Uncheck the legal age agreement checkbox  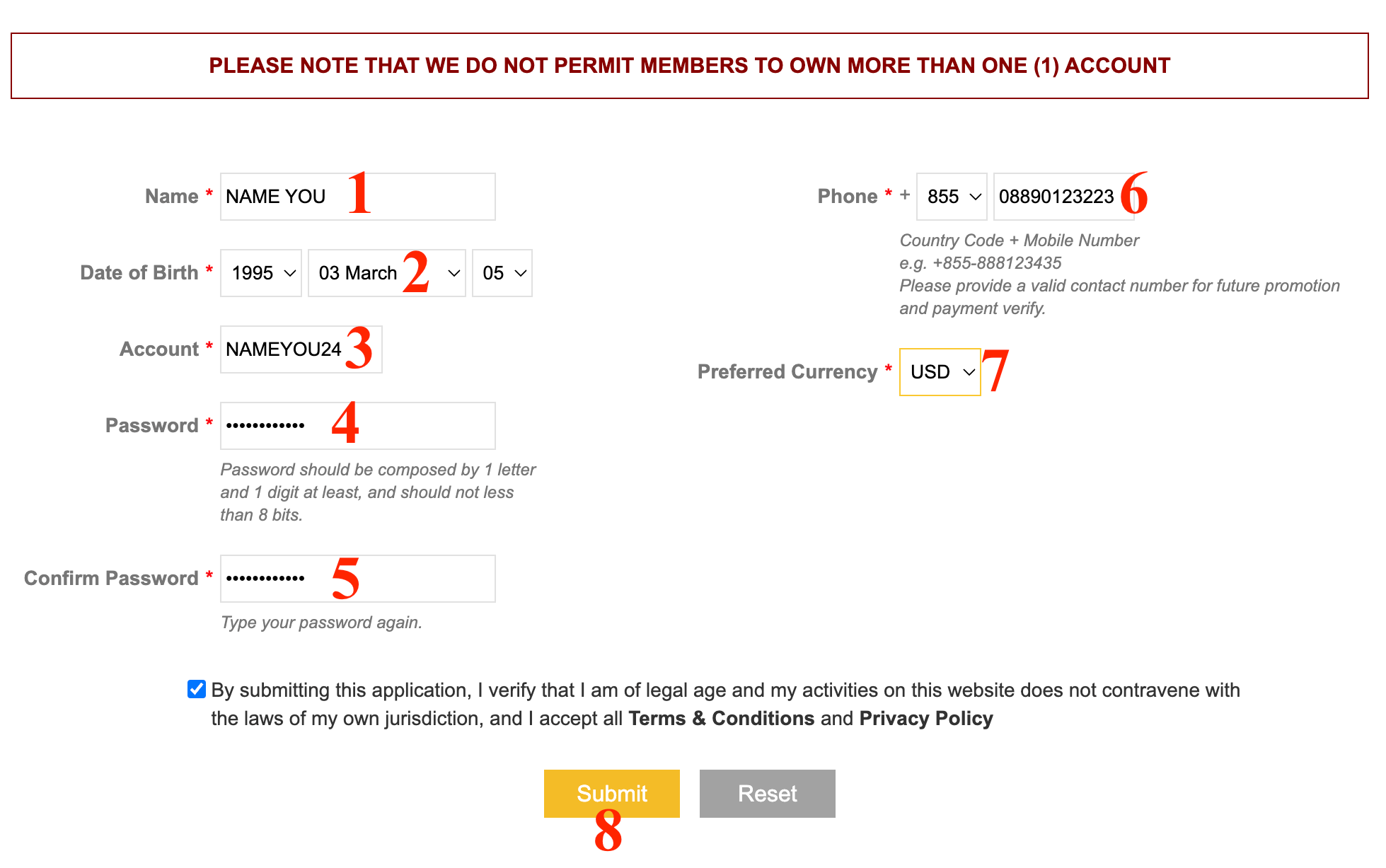click(x=197, y=689)
